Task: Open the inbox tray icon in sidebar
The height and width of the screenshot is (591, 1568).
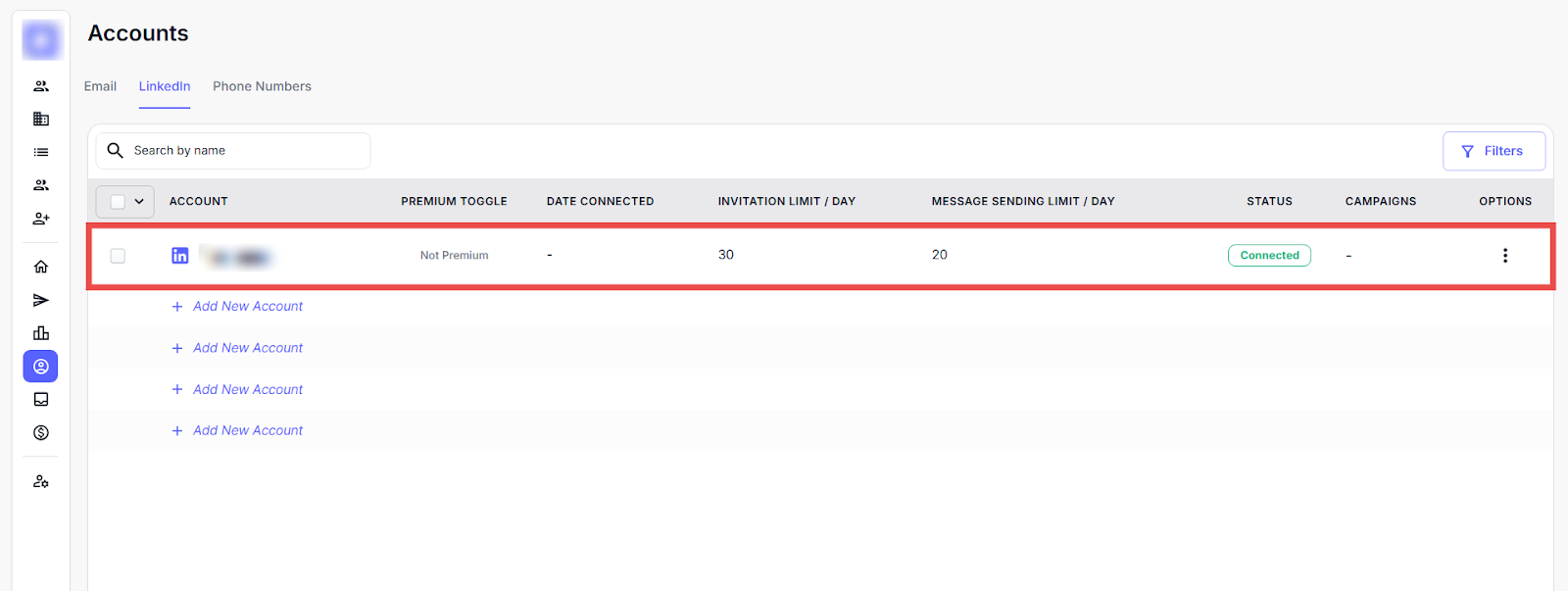Action: [x=41, y=400]
